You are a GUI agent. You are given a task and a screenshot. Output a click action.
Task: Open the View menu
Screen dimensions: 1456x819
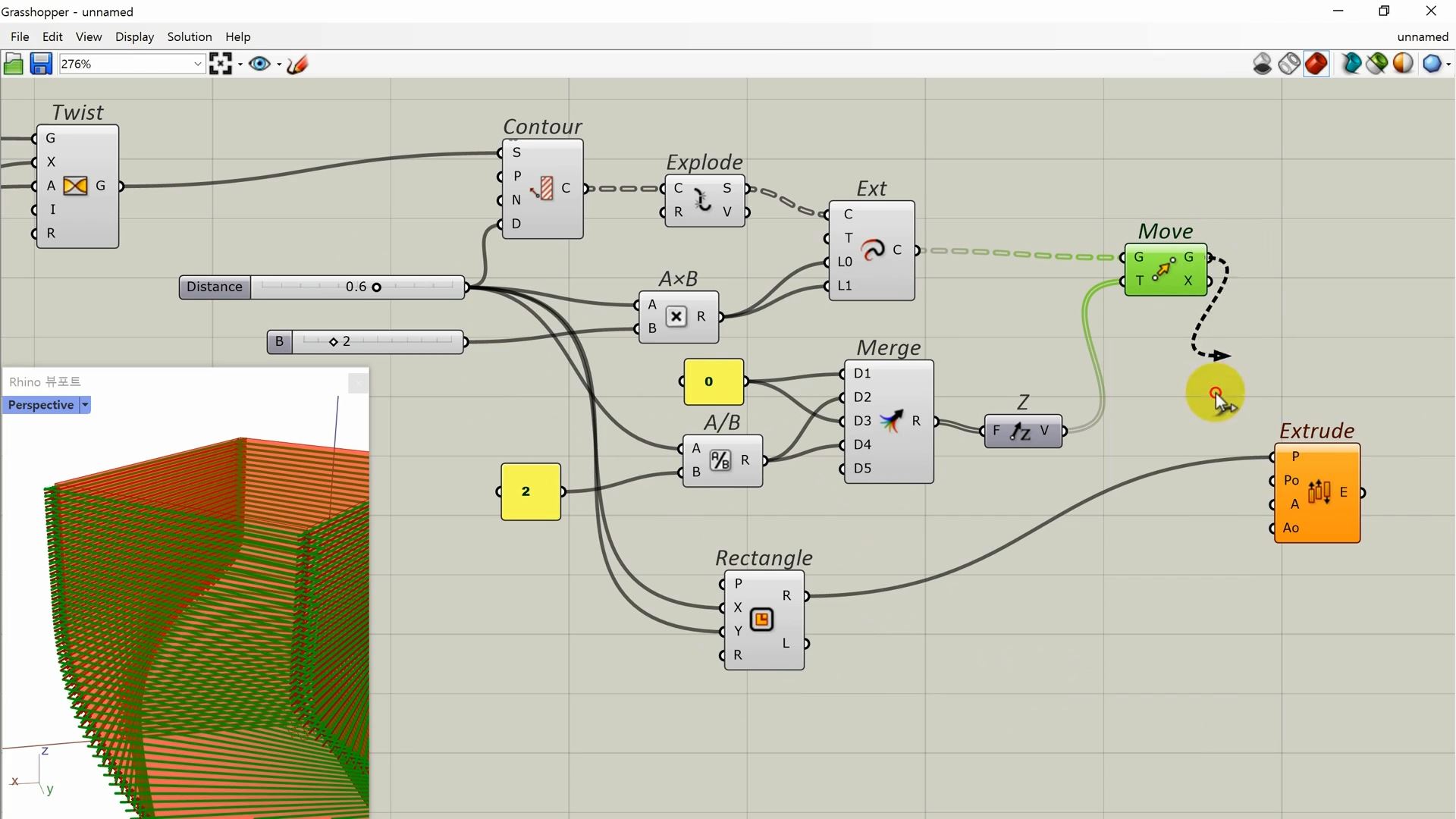[89, 36]
